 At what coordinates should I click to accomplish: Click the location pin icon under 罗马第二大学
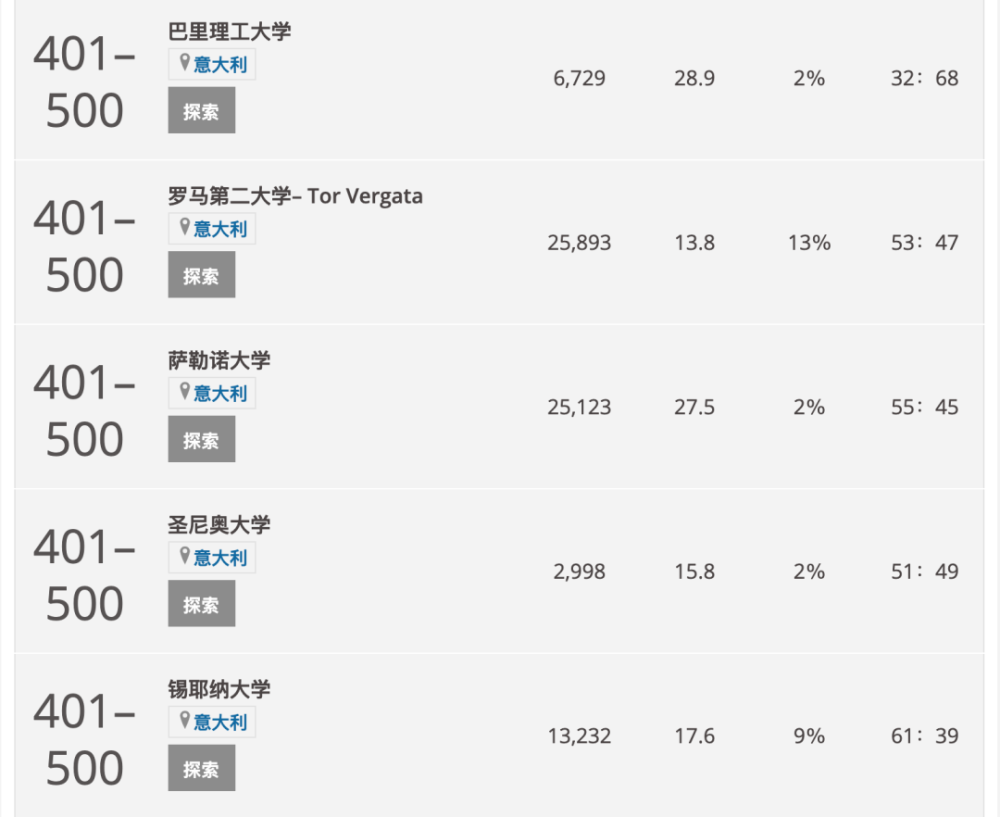click(184, 227)
